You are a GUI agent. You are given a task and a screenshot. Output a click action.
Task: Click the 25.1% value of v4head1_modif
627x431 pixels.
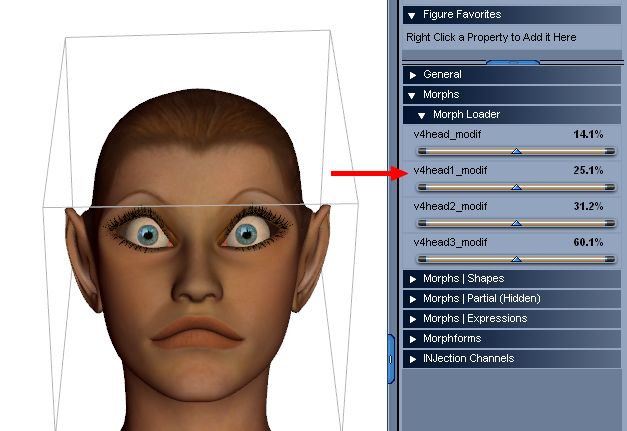coord(588,170)
